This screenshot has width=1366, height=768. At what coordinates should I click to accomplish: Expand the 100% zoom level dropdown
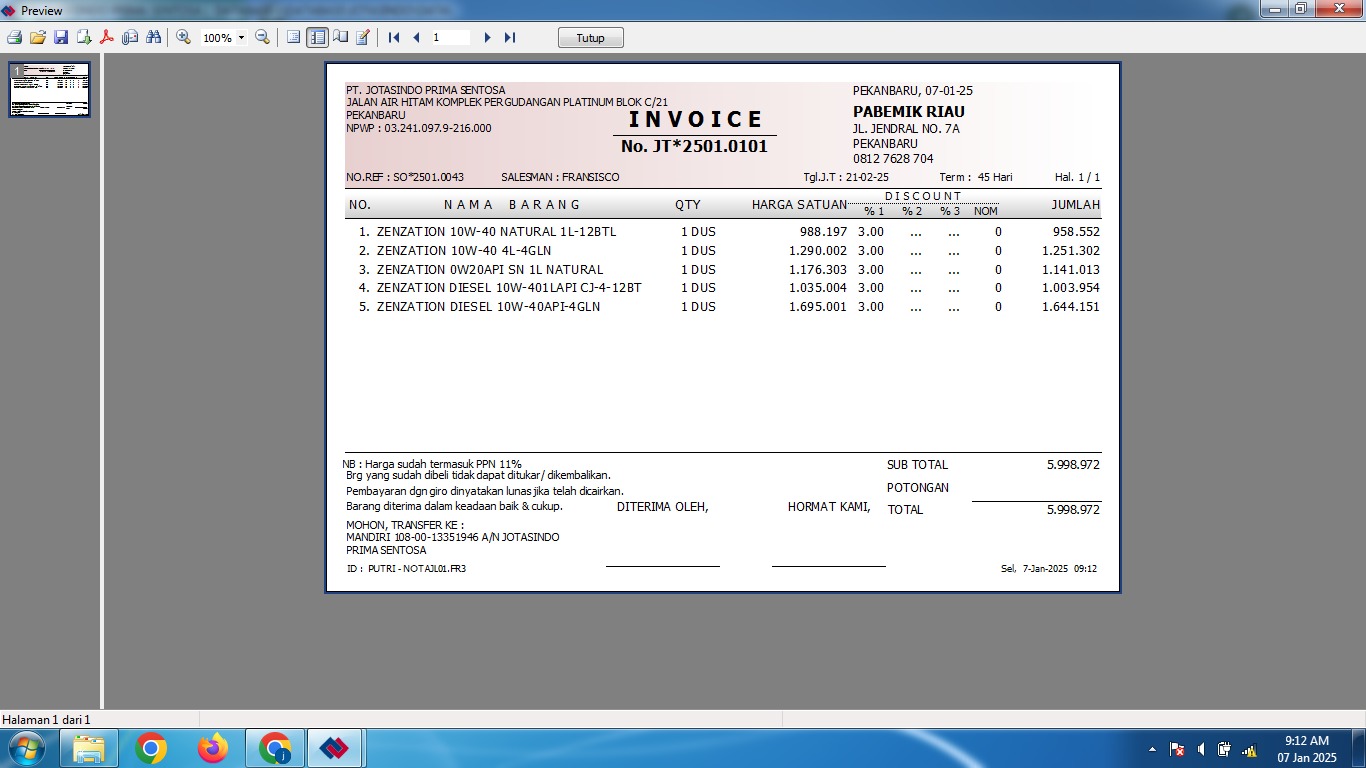[x=241, y=38]
